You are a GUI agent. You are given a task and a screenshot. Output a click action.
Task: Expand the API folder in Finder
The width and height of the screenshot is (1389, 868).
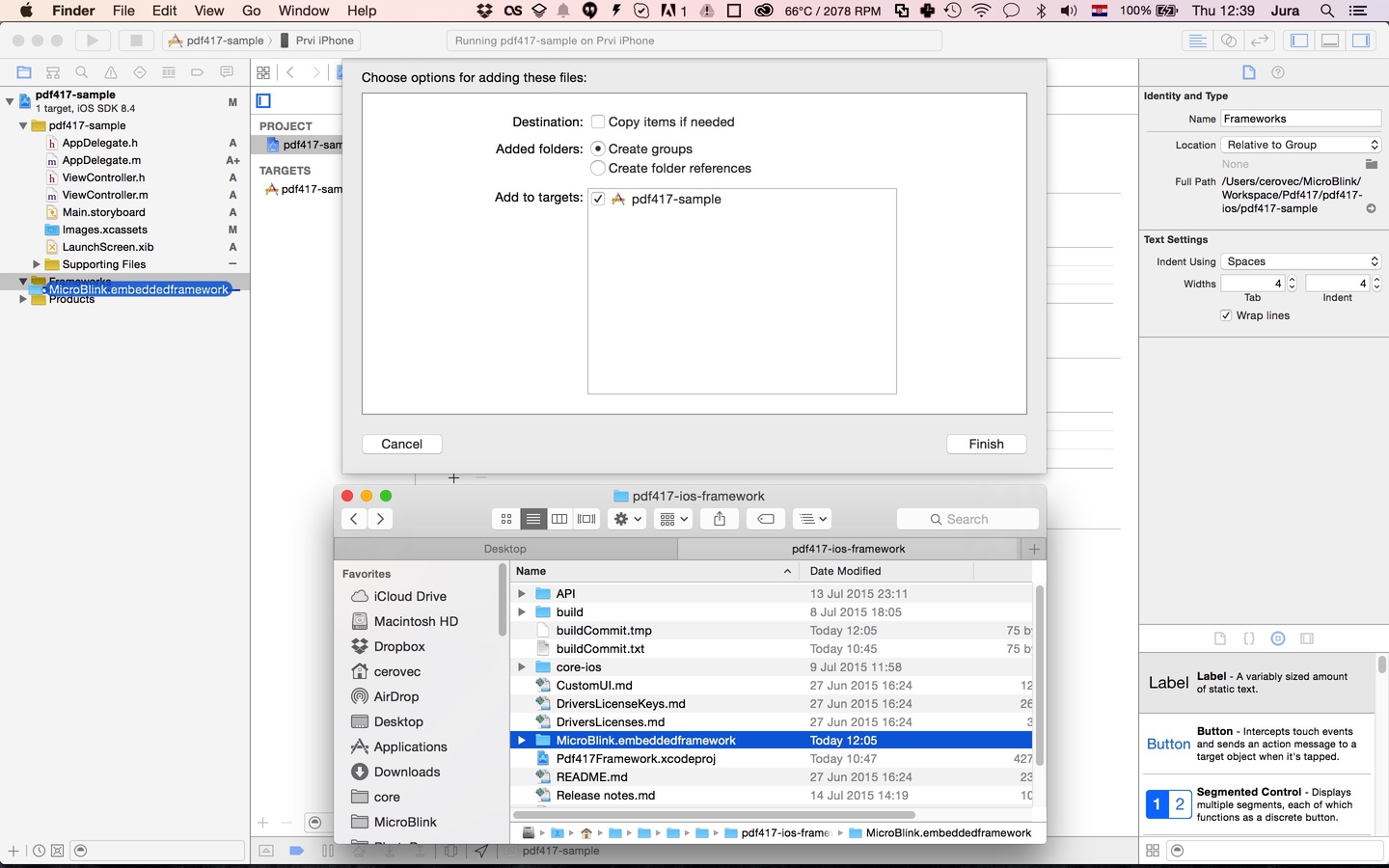point(522,593)
